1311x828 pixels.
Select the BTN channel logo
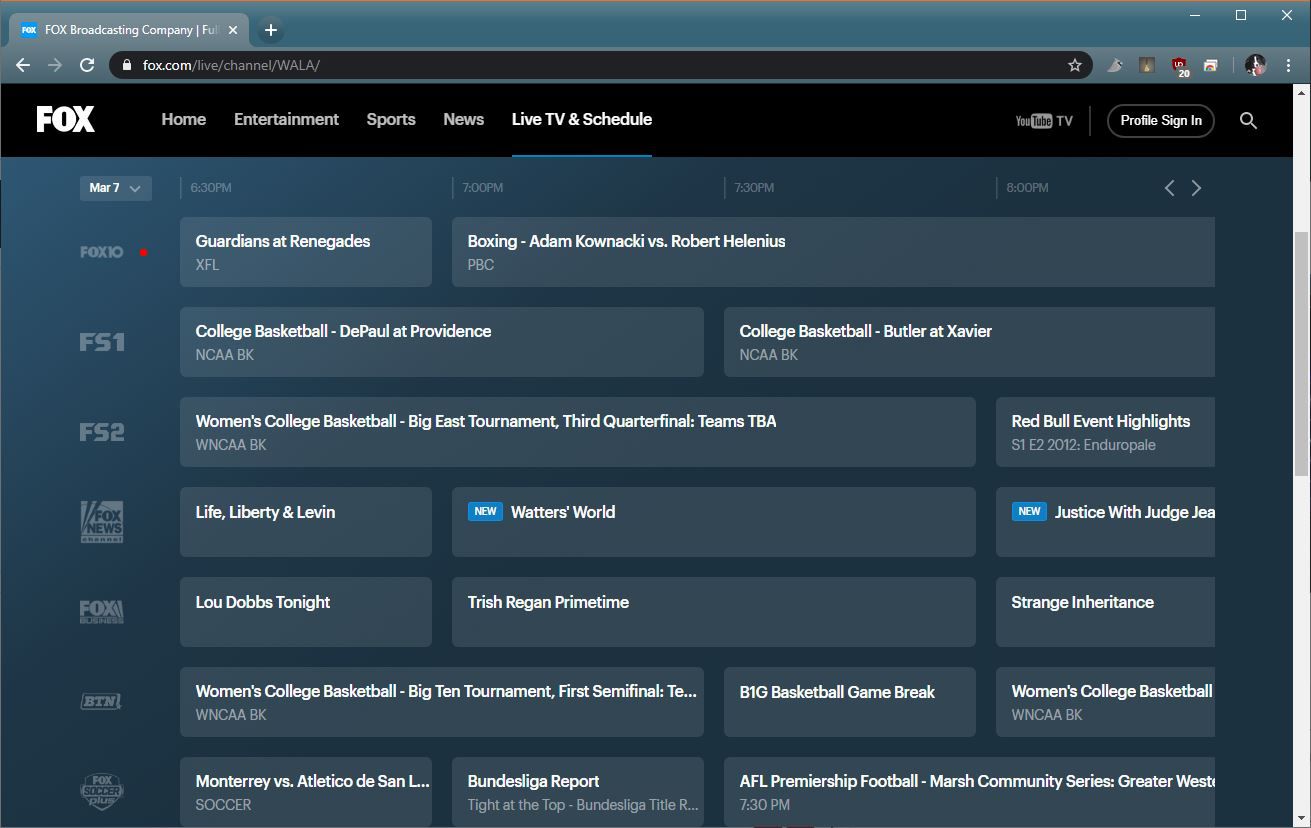101,702
